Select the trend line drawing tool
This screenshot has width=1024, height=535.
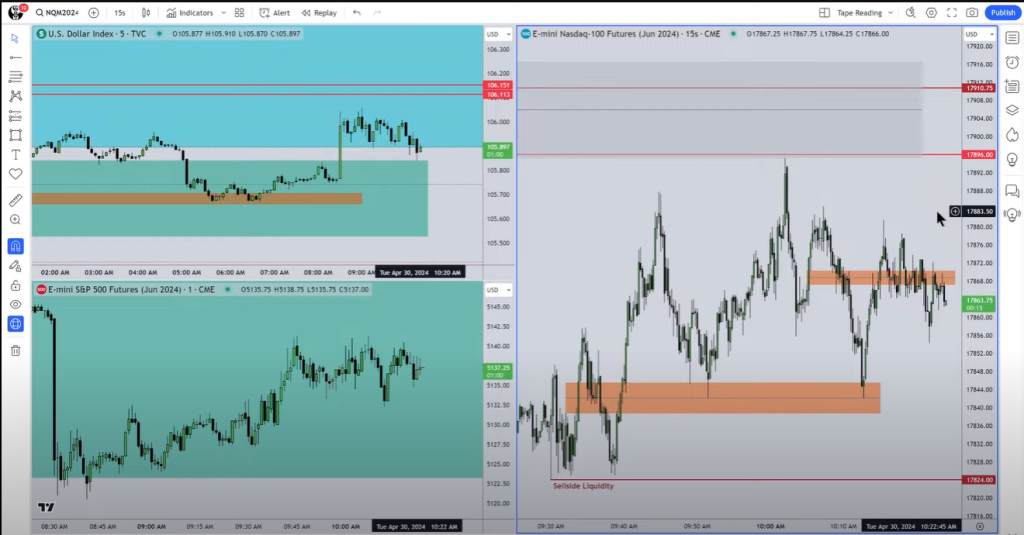pos(15,57)
